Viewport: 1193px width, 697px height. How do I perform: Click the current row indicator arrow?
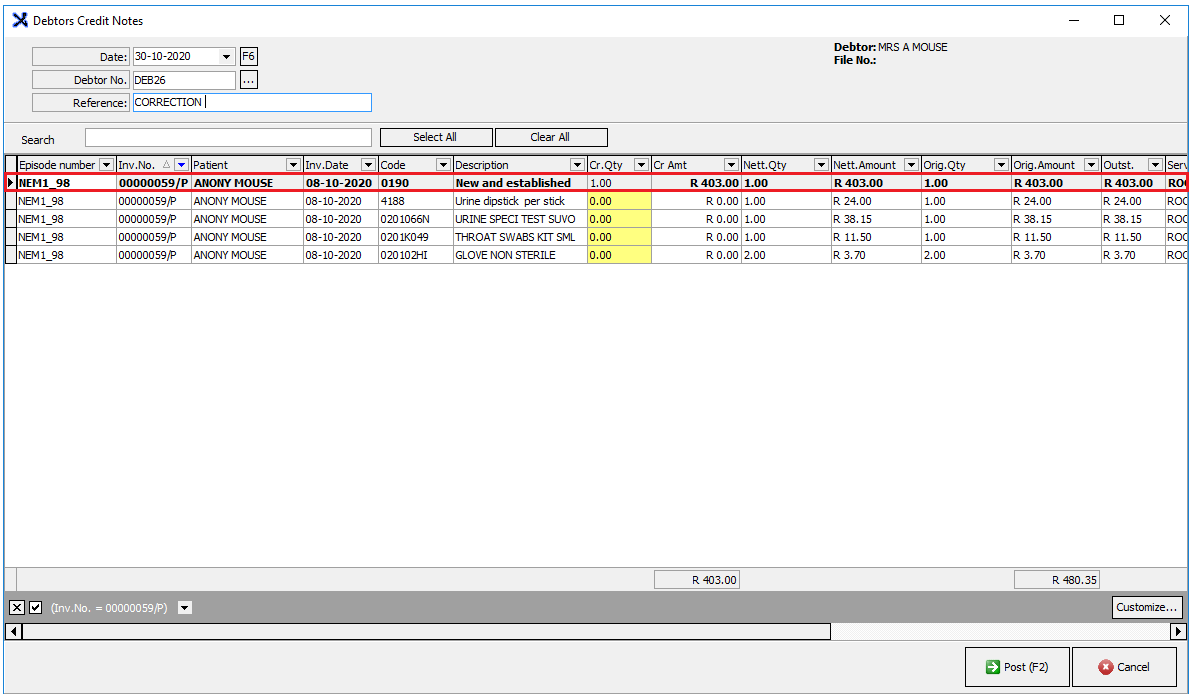[x=11, y=183]
